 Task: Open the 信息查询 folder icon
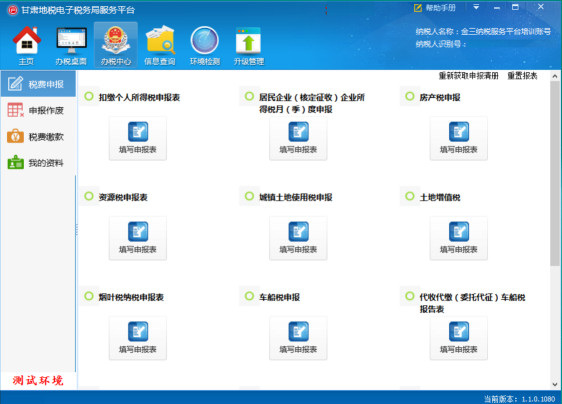160,45
